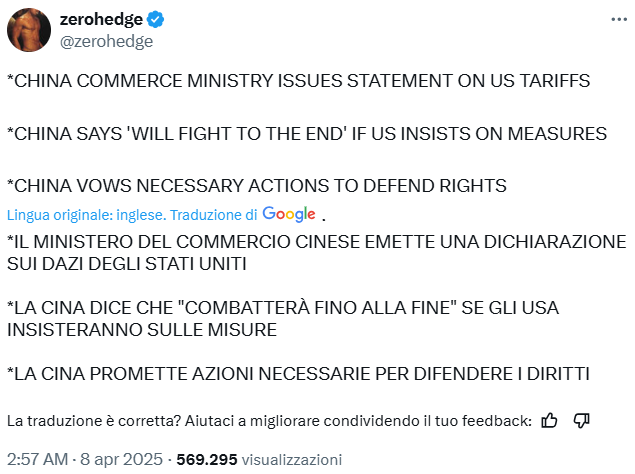Click the 'CHINA COMMERCE MINISTRY ISSUES STATEMENT' line

pos(298,80)
